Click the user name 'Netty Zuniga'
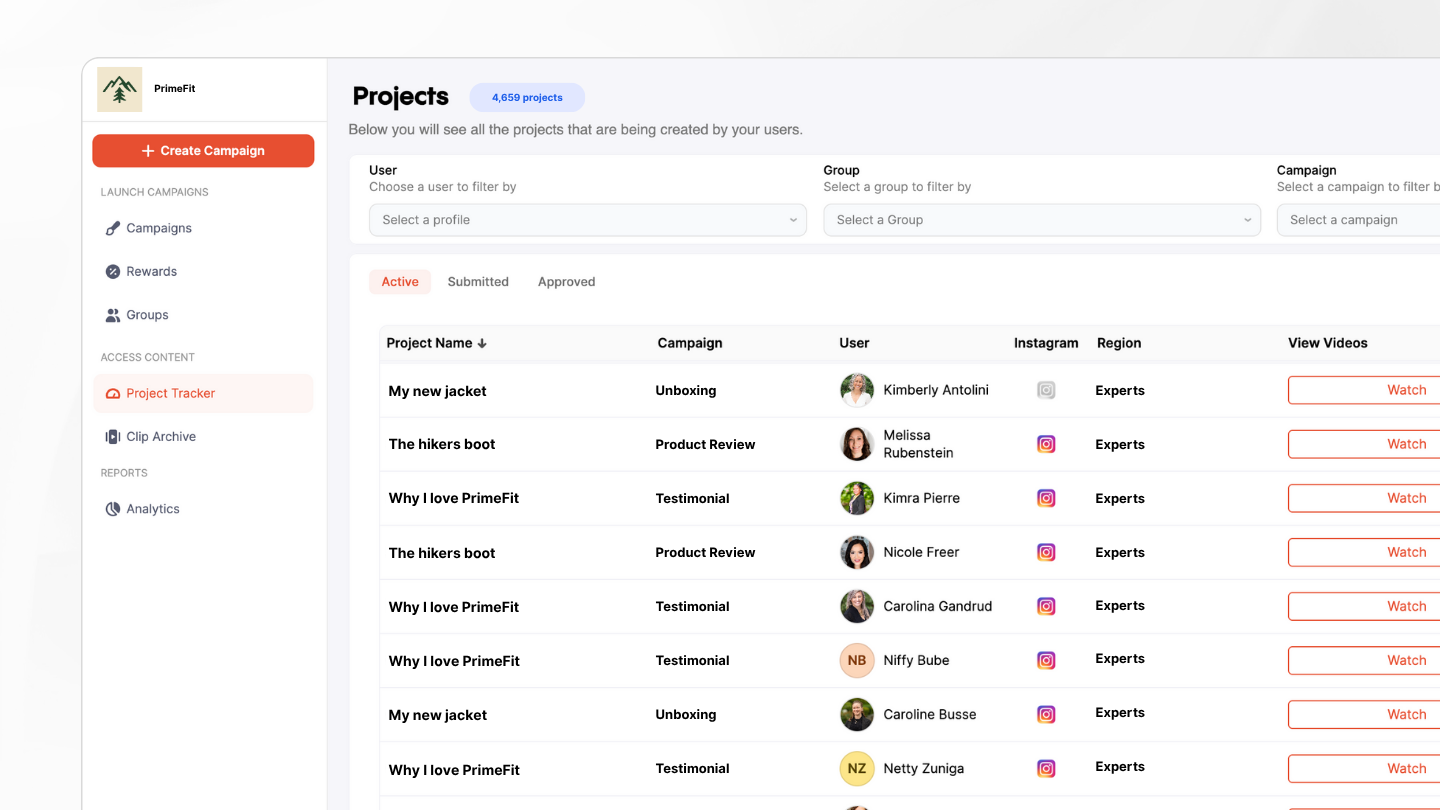Image resolution: width=1440 pixels, height=810 pixels. click(924, 768)
